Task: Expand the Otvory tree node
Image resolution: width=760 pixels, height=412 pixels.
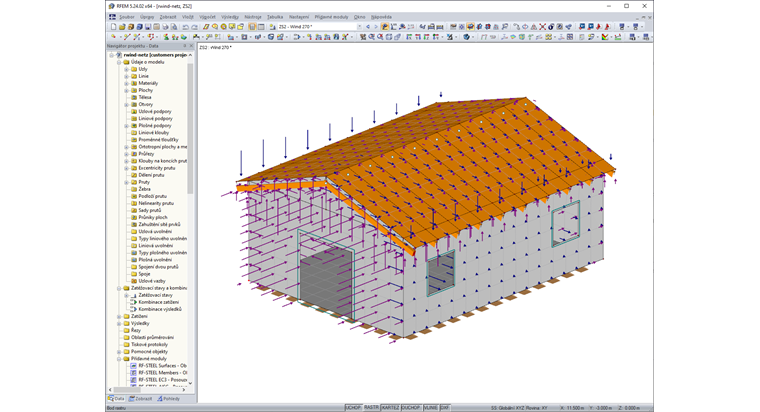Action: [127, 104]
